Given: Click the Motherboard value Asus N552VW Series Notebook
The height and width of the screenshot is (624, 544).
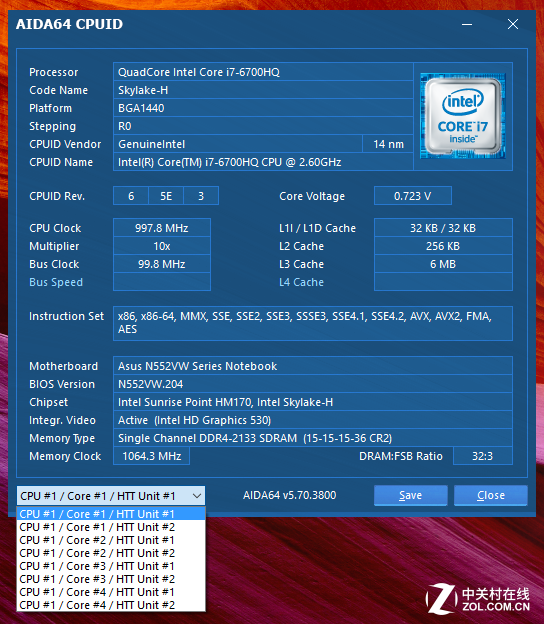Looking at the screenshot, I should [313, 366].
